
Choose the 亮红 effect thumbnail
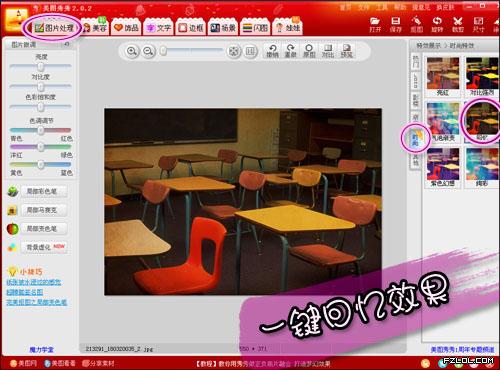pos(443,77)
